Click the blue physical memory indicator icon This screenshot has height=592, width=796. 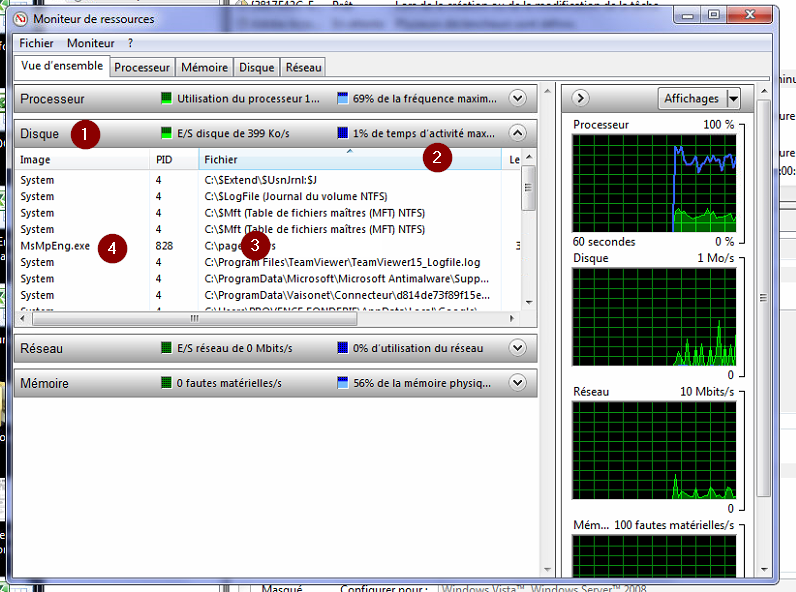pos(343,382)
